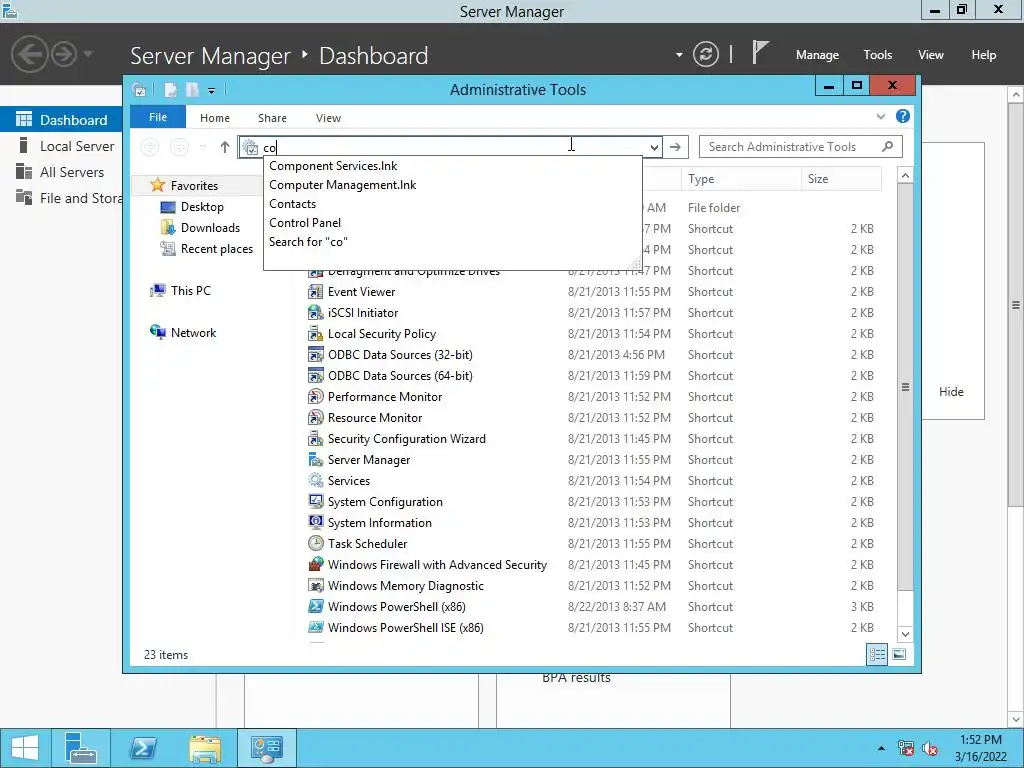Show hidden system tray icons
This screenshot has height=768, width=1024.
point(881,748)
